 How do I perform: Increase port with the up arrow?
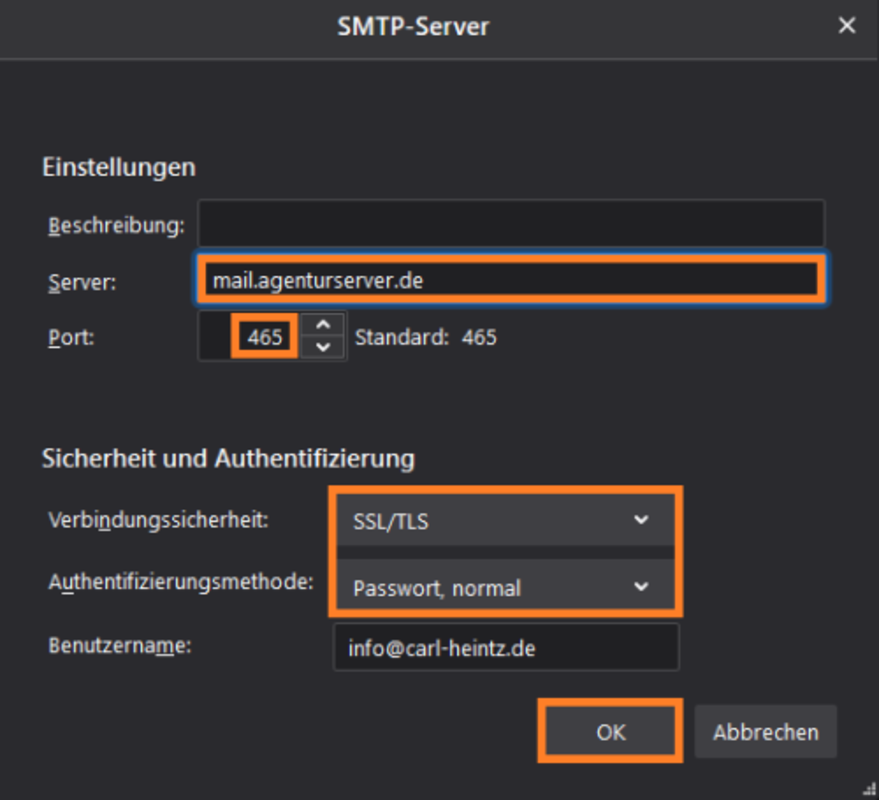click(x=323, y=325)
